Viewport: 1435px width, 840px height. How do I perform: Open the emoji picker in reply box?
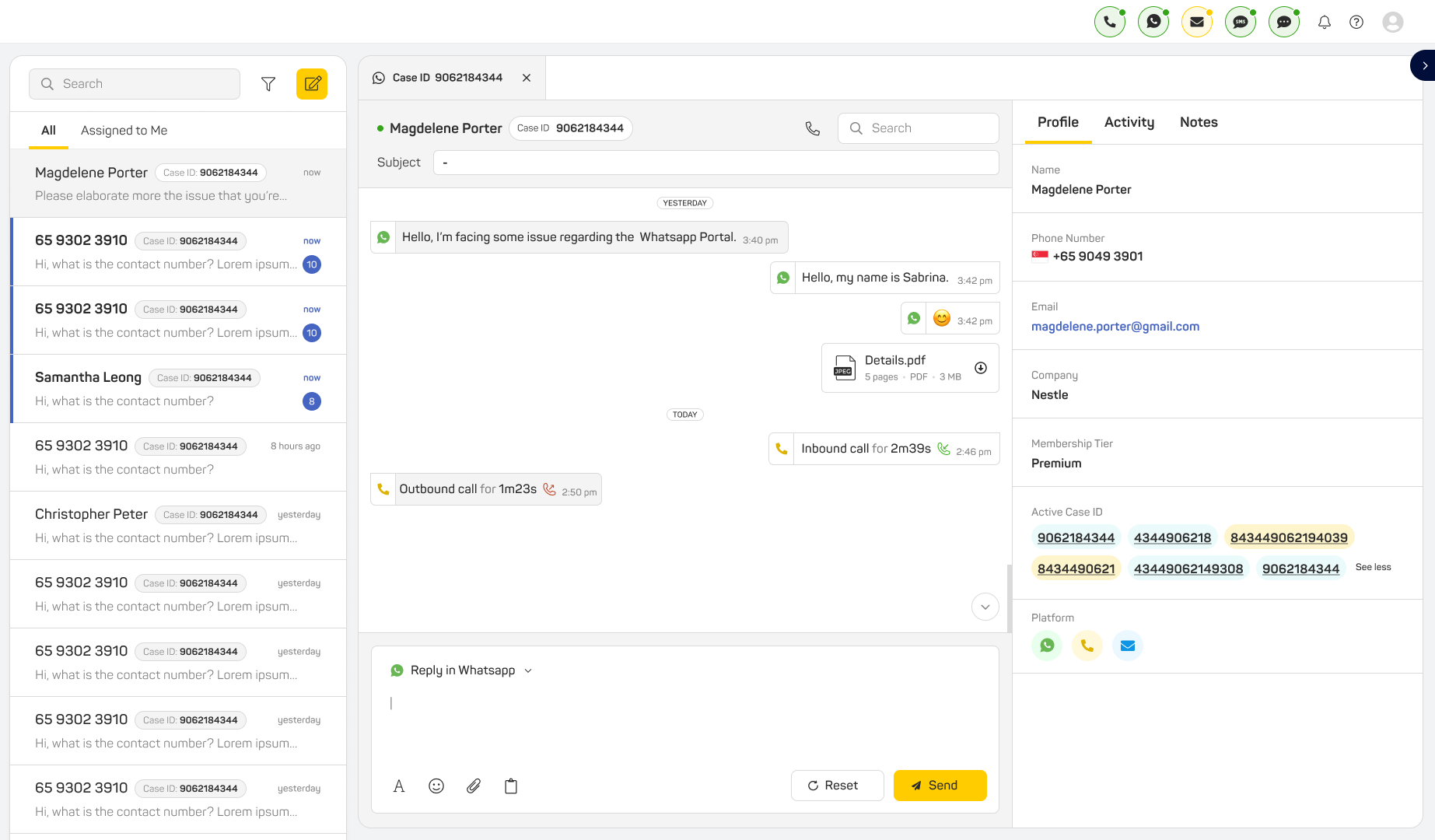(436, 786)
